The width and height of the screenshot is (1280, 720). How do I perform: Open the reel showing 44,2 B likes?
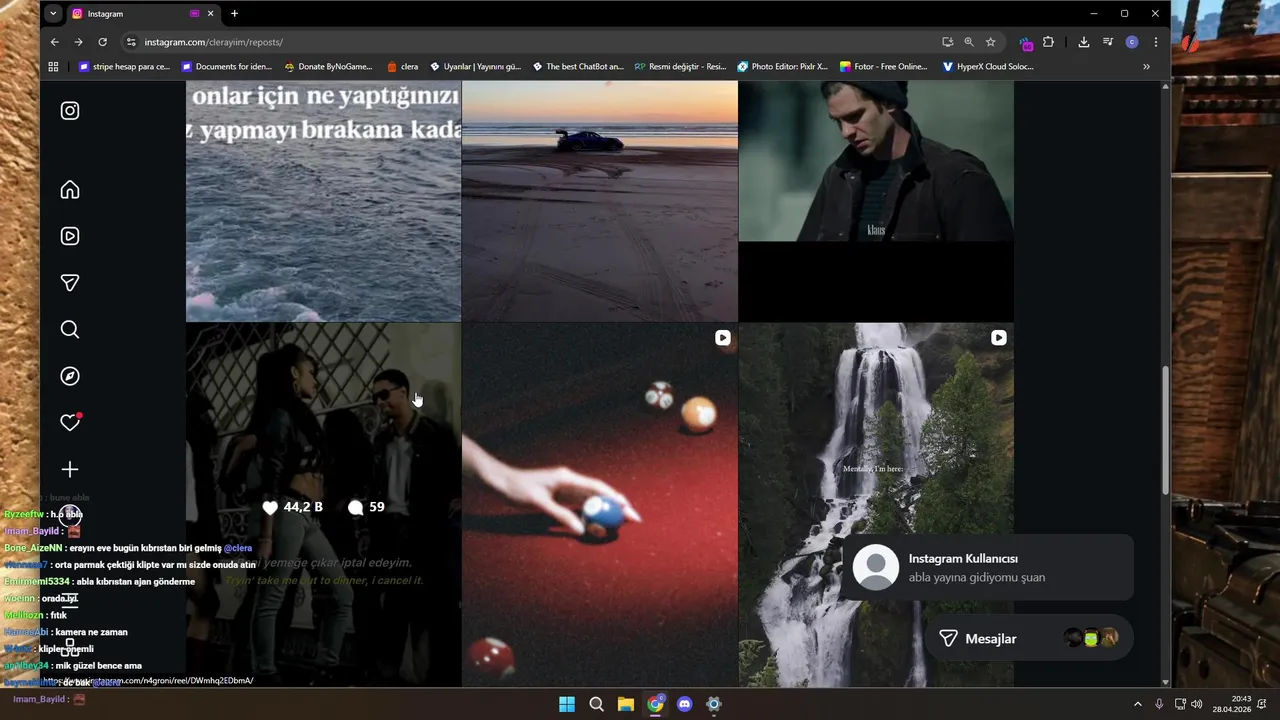click(323, 505)
